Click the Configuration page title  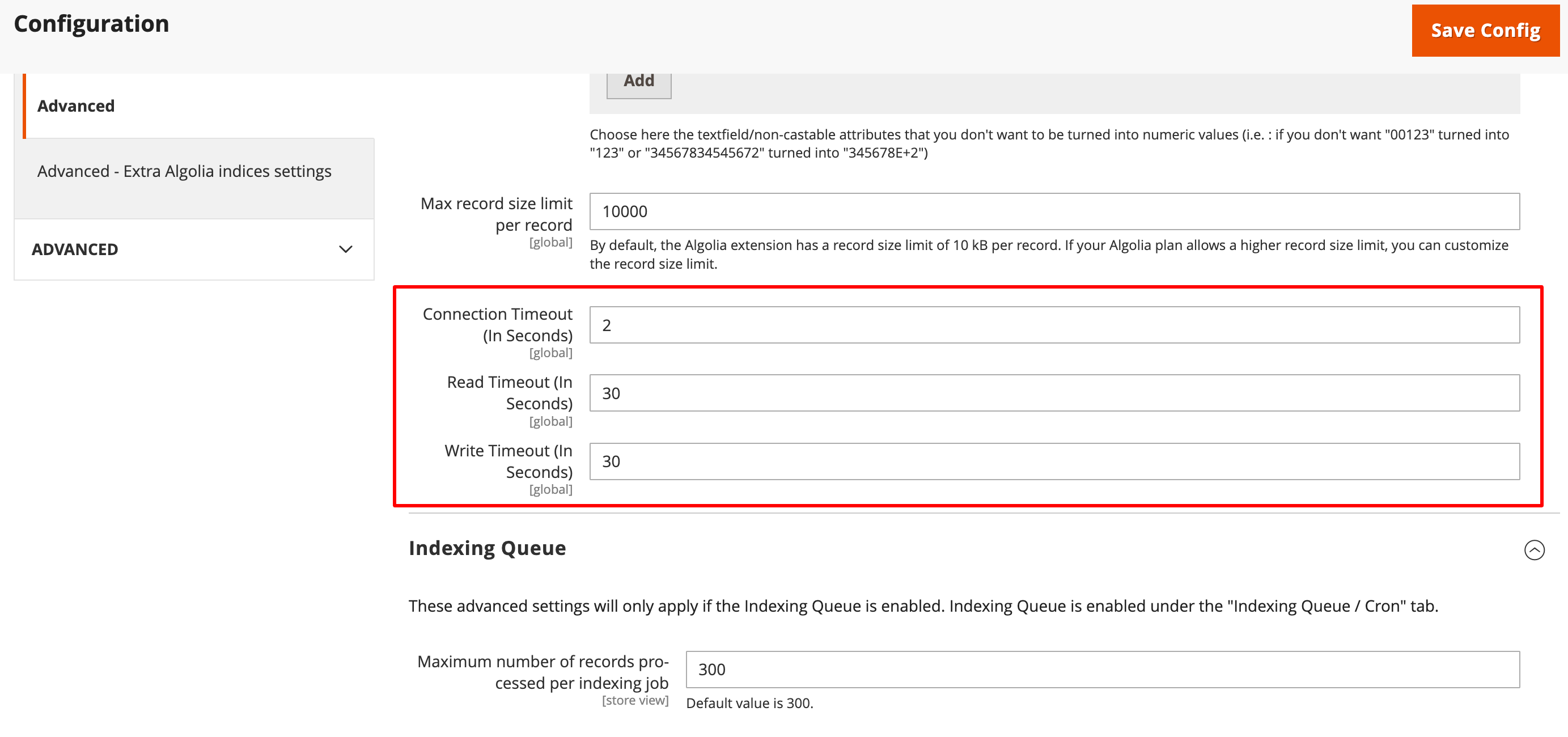pyautogui.click(x=91, y=24)
